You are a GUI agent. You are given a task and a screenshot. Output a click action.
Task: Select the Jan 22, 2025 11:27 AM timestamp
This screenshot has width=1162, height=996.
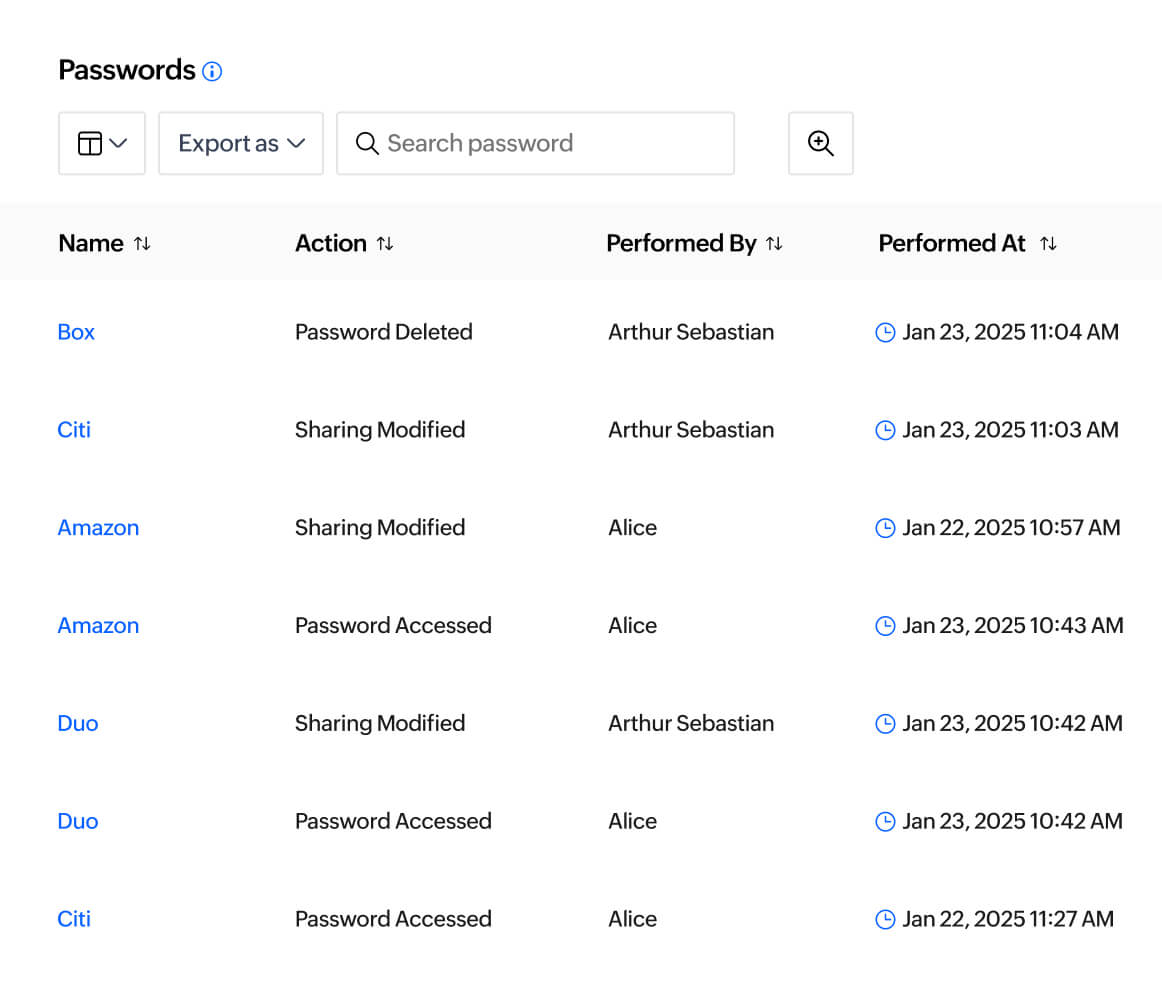[x=1008, y=919]
